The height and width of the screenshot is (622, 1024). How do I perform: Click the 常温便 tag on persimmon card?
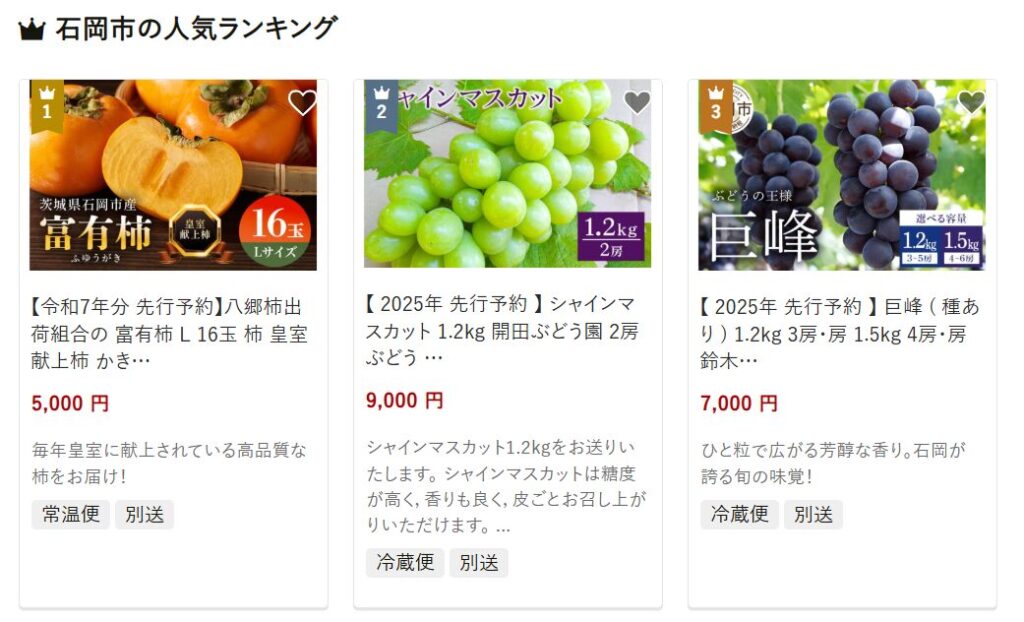pos(71,514)
